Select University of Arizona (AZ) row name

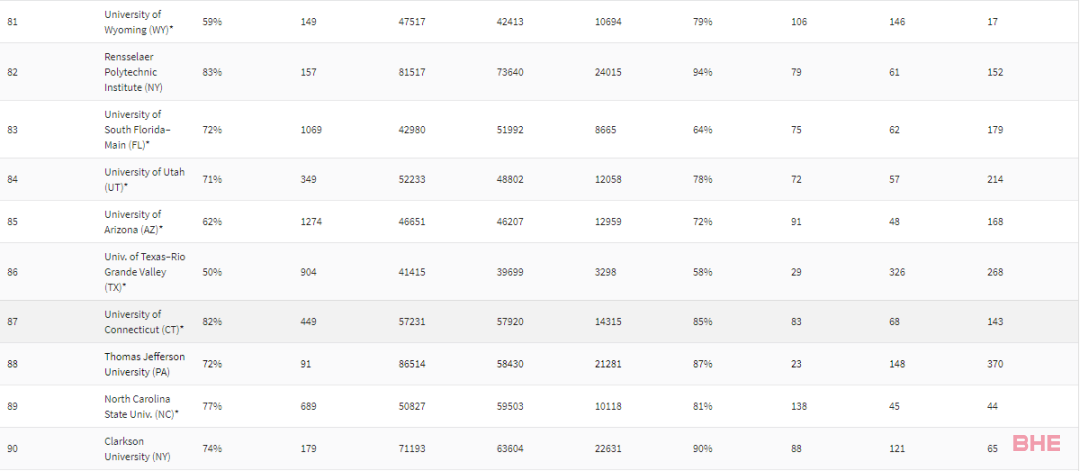134,222
